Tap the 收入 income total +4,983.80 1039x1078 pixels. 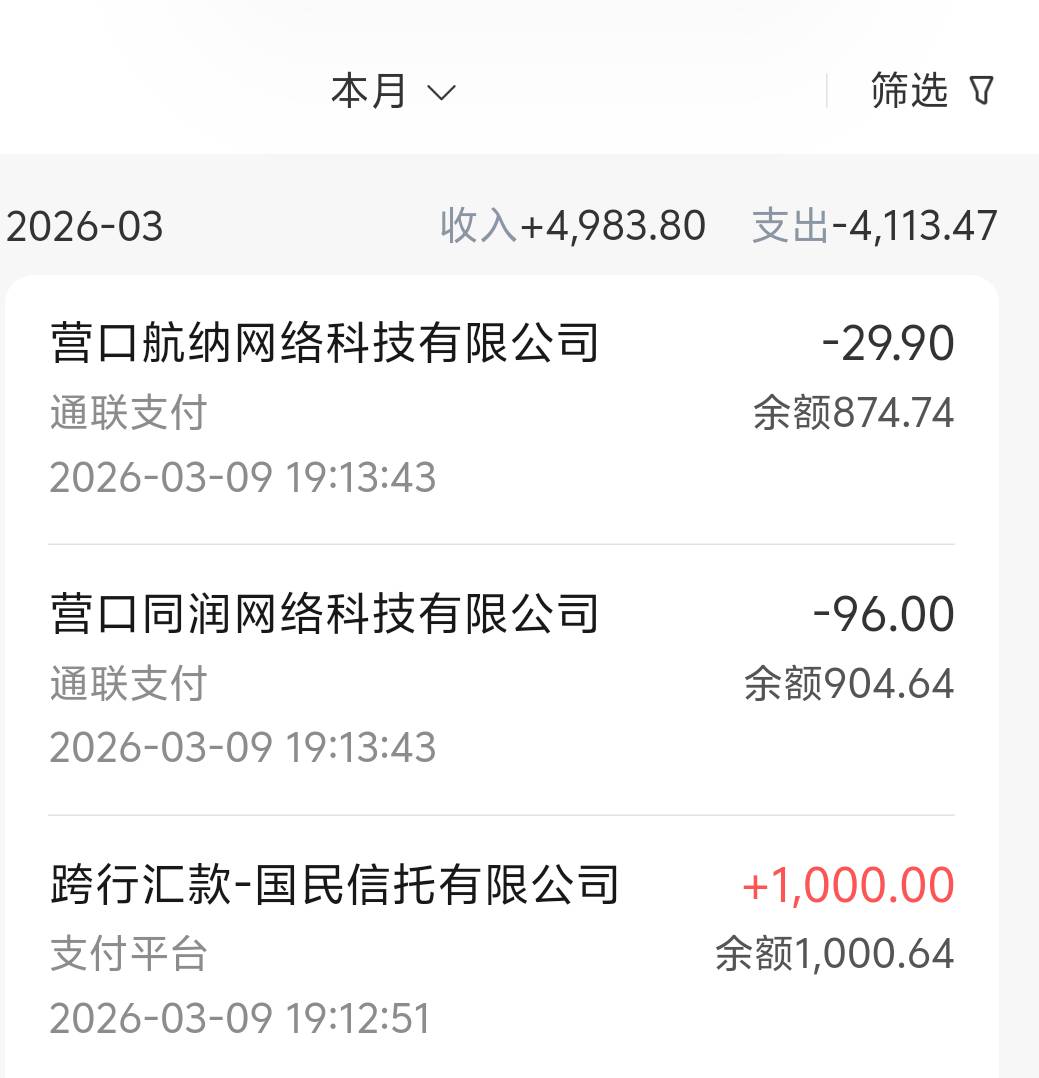click(x=573, y=226)
